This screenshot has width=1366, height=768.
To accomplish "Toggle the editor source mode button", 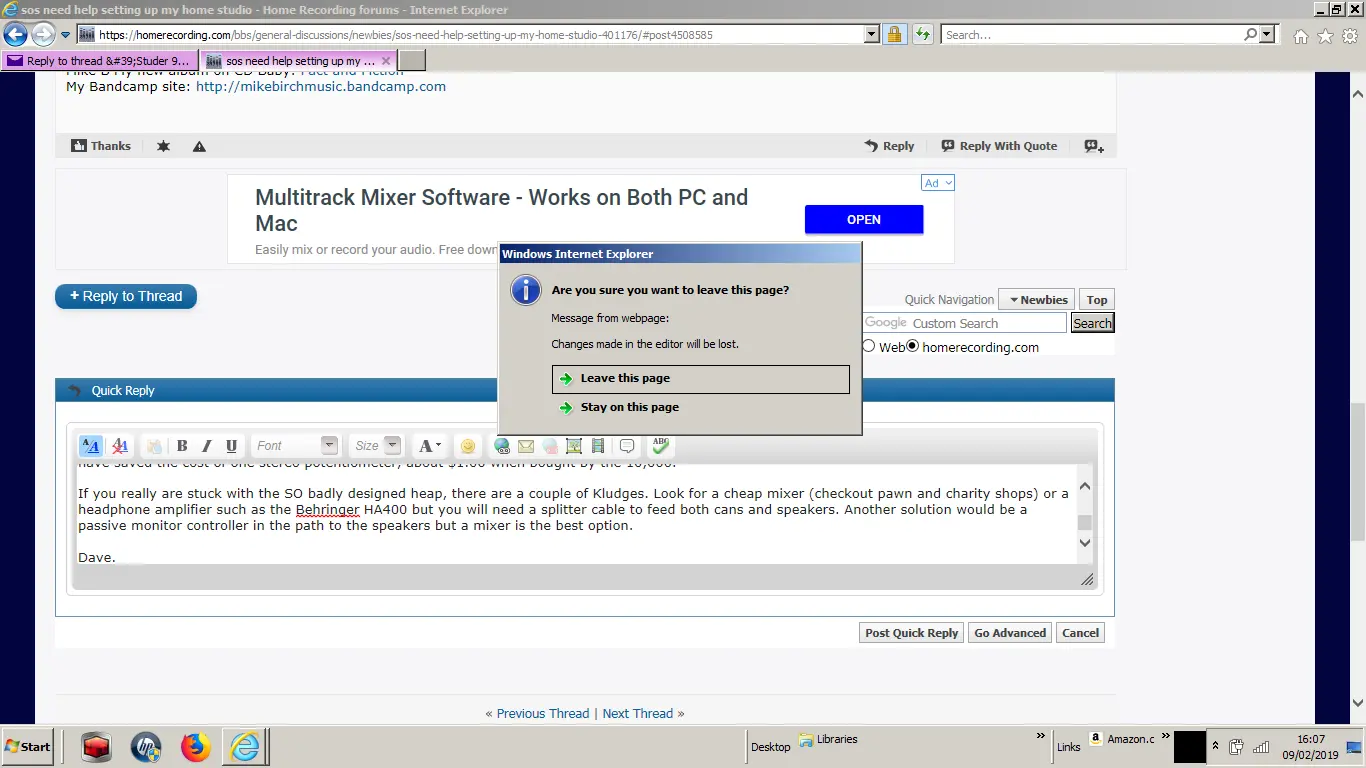I will pyautogui.click(x=90, y=446).
